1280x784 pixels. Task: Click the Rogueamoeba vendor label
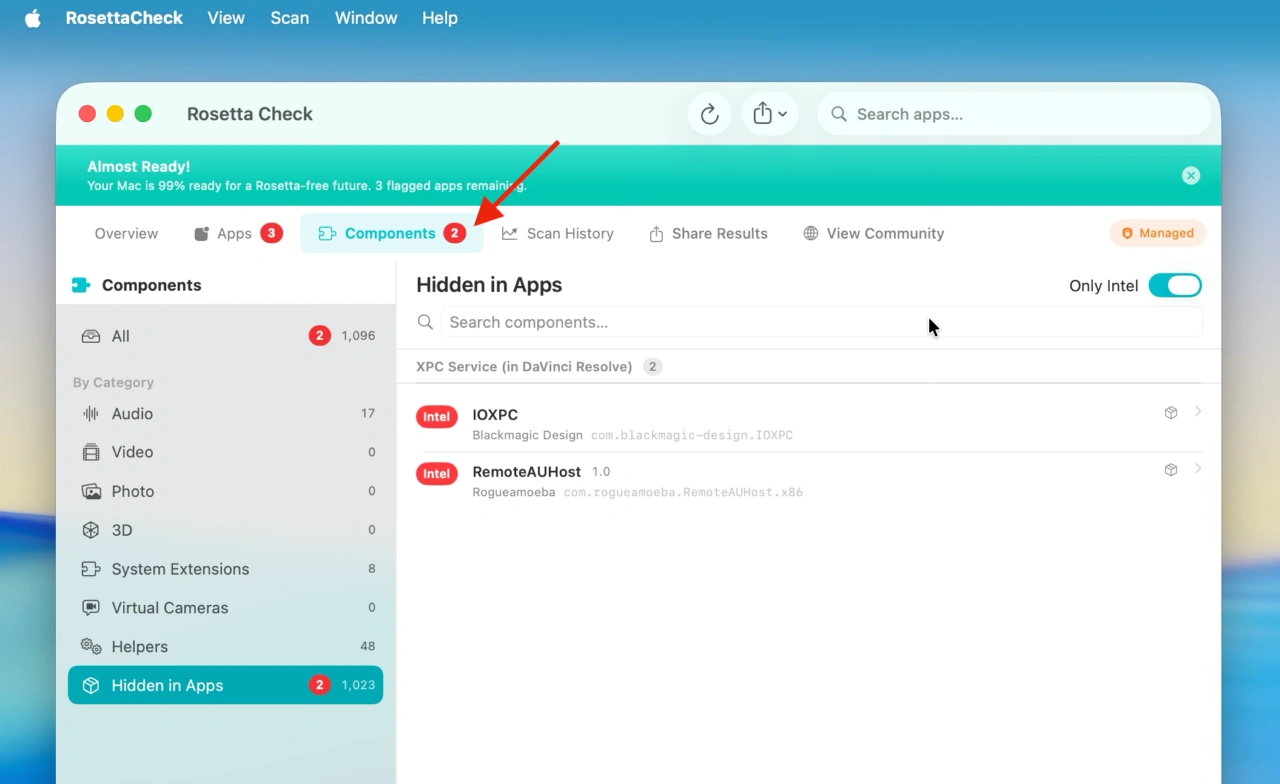[514, 493]
